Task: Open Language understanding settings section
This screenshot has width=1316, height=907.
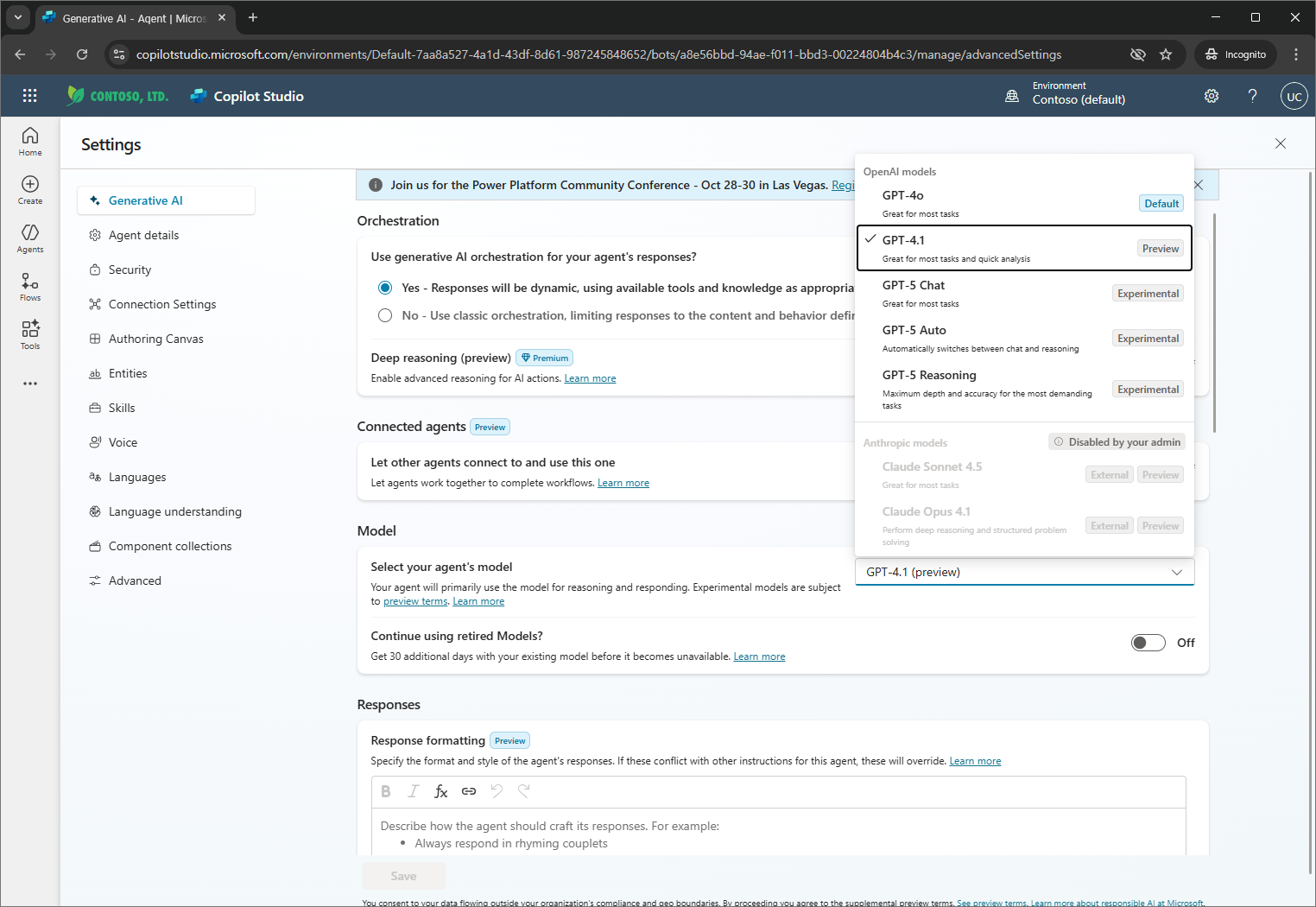Action: click(166, 511)
